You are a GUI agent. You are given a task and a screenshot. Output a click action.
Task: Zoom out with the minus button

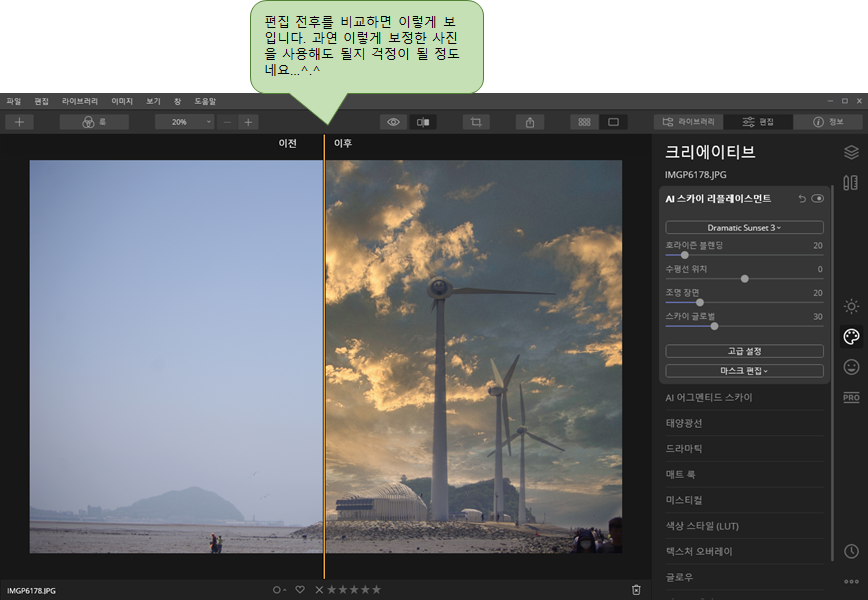tap(227, 122)
